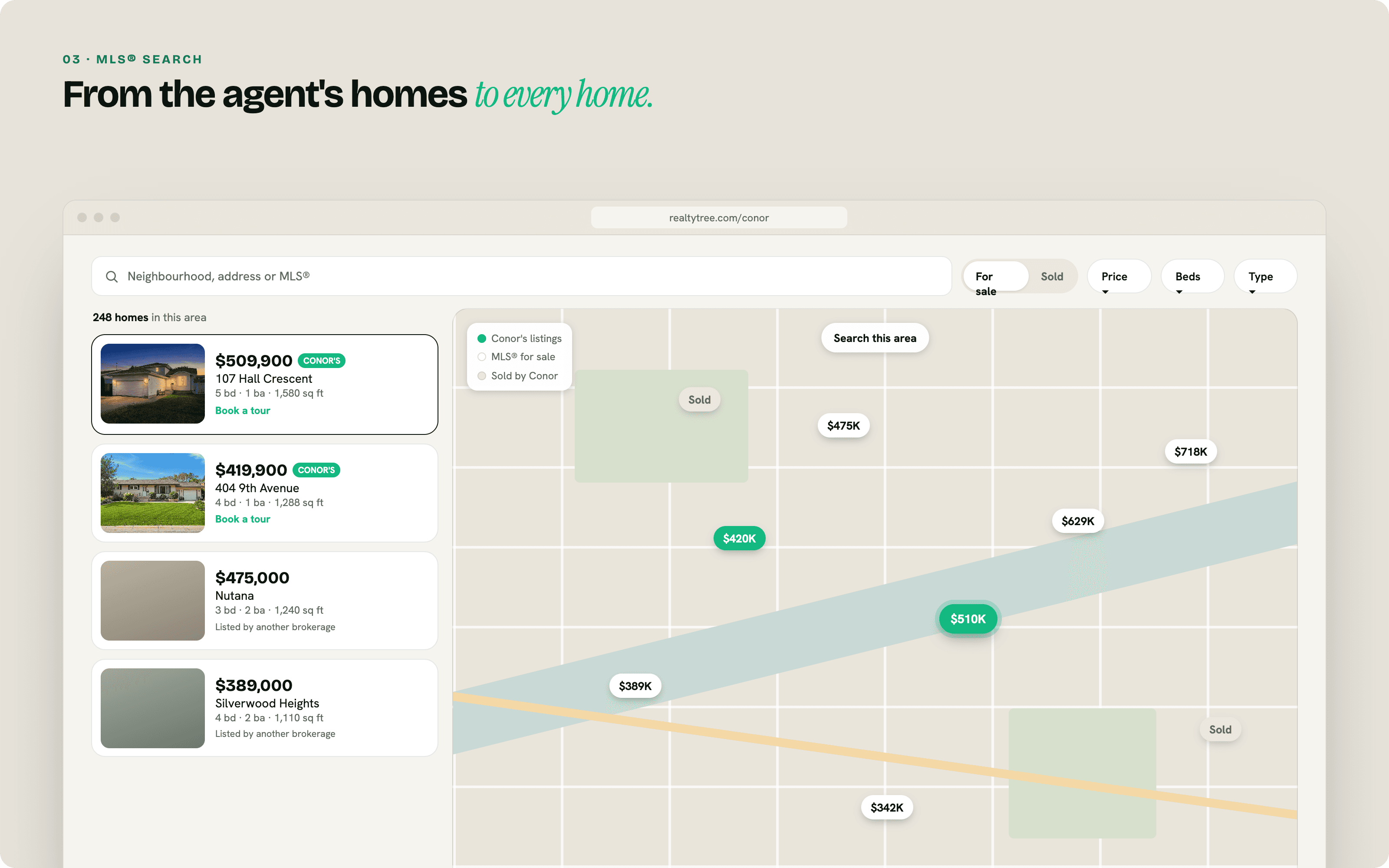This screenshot has width=1389, height=868.
Task: Open the Silverwood Heights listing thumbnail
Action: [x=153, y=708]
